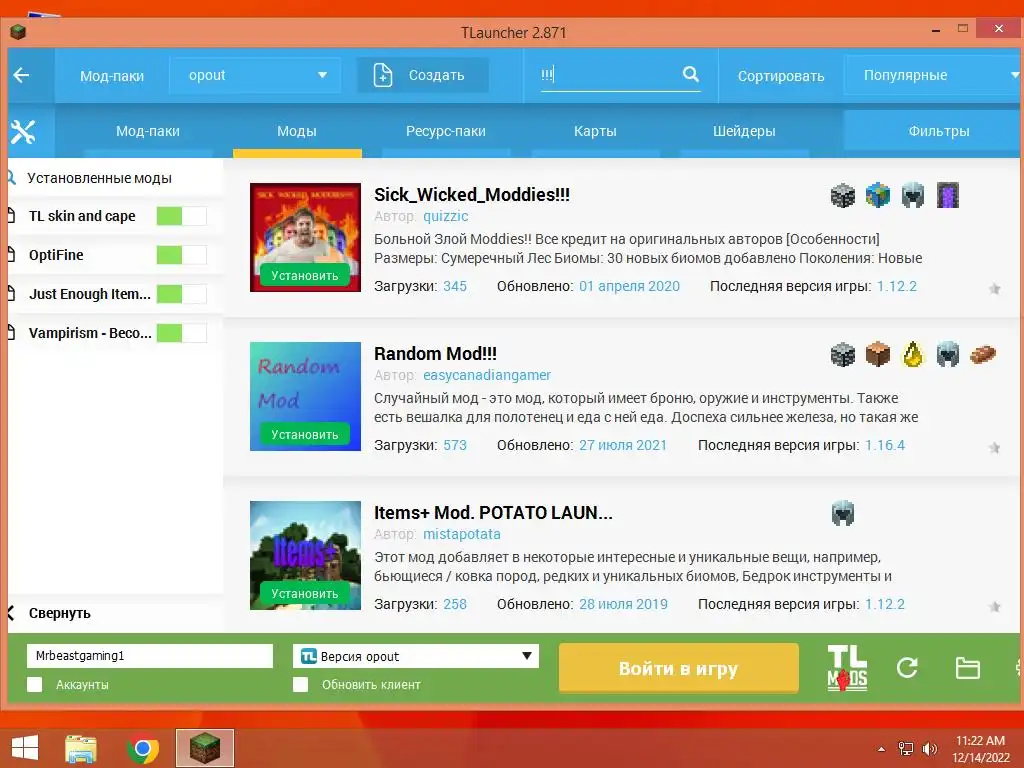Install Random Mod via Установить
This screenshot has width=1024, height=768.
(305, 434)
